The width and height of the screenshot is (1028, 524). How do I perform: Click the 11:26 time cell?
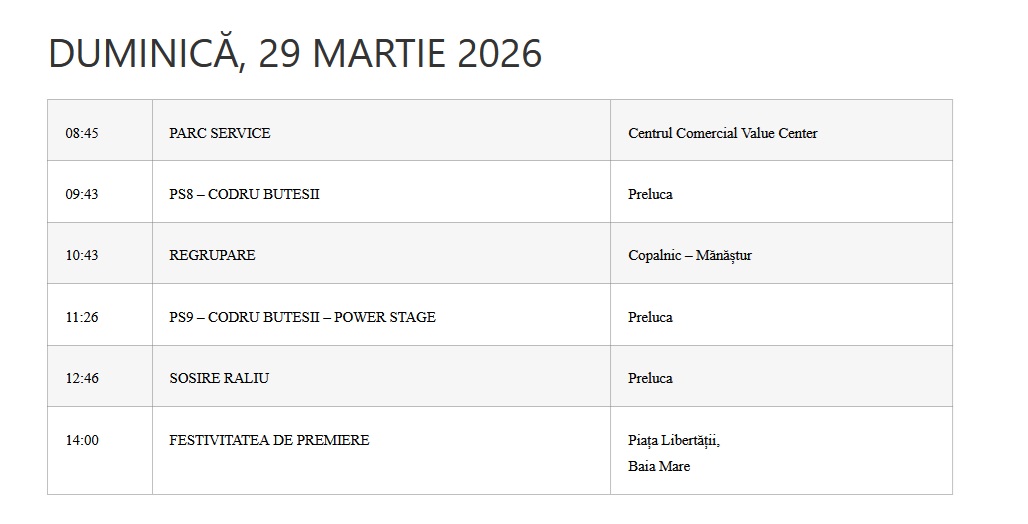tap(82, 317)
